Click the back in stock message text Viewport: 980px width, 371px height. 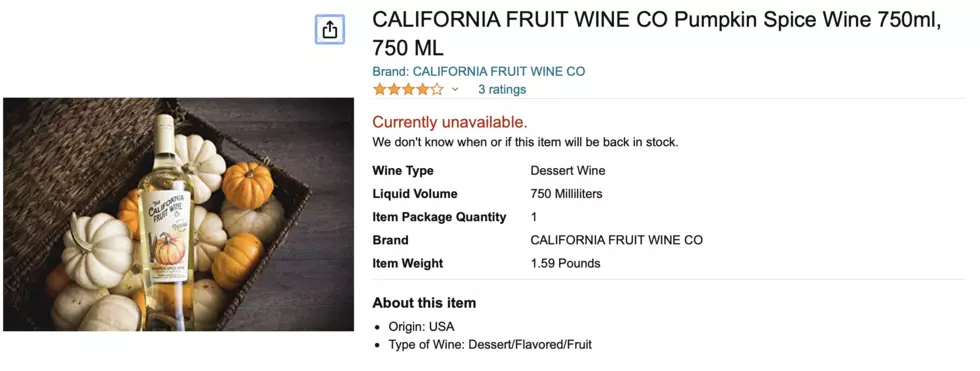pyautogui.click(x=525, y=142)
